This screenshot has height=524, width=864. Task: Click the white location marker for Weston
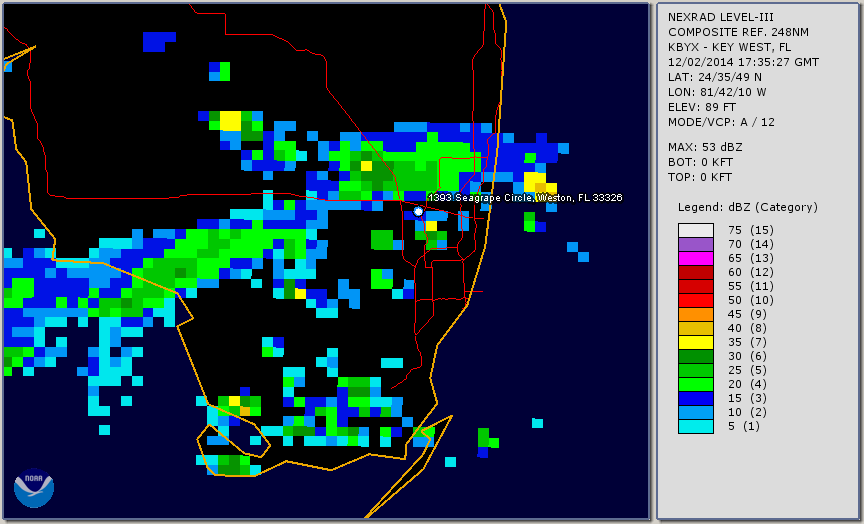(x=418, y=211)
